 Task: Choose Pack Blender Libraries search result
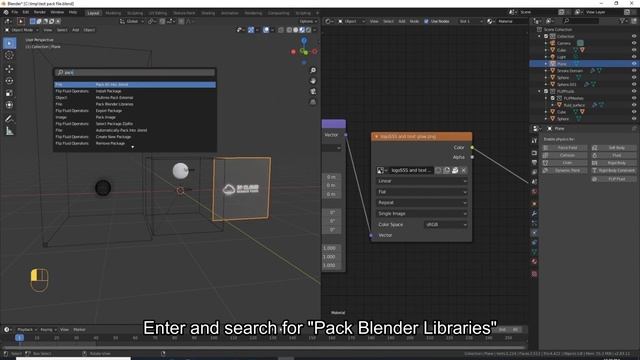pos(135,104)
